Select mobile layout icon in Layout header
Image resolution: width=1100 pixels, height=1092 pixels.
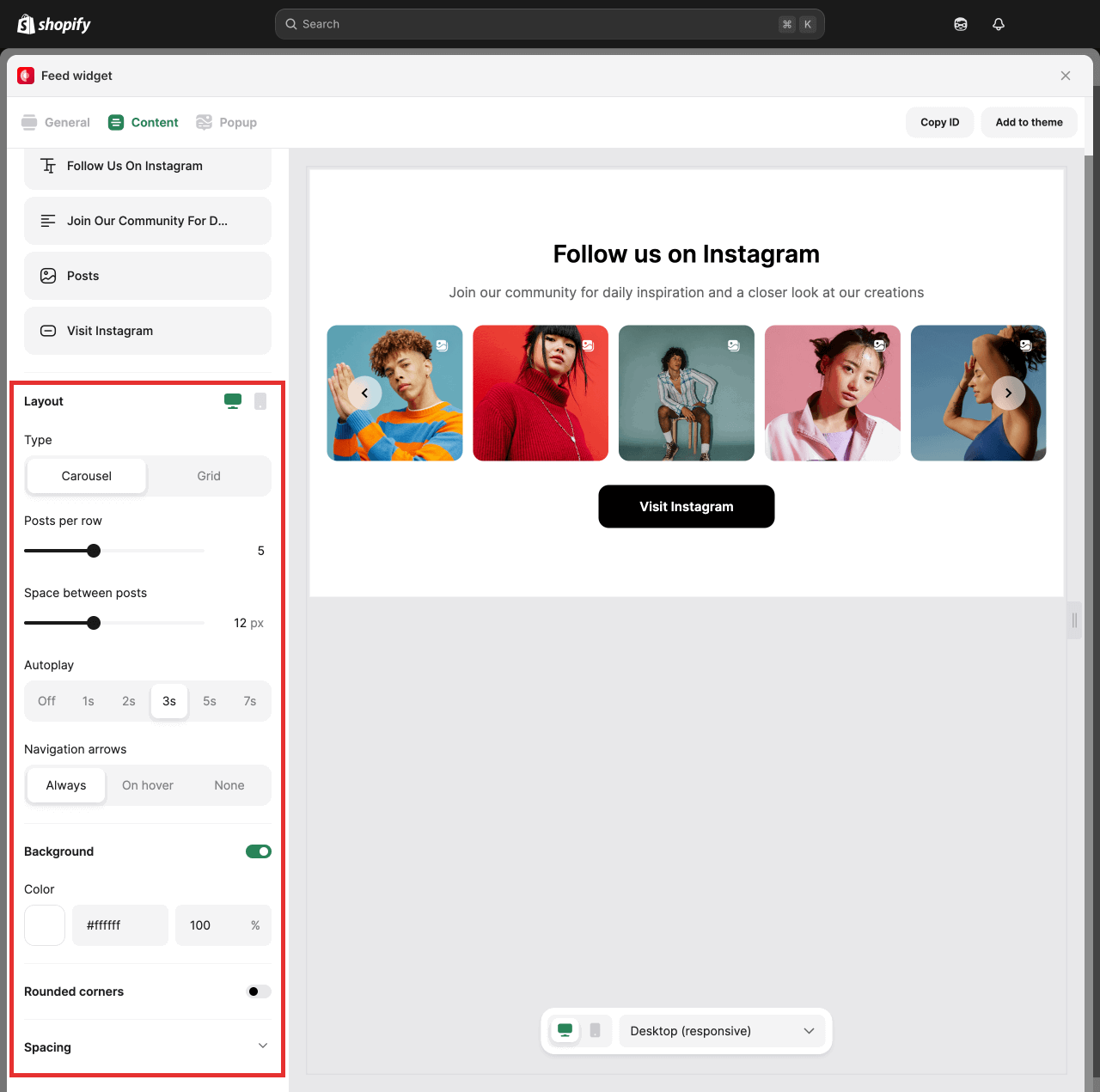click(x=260, y=401)
